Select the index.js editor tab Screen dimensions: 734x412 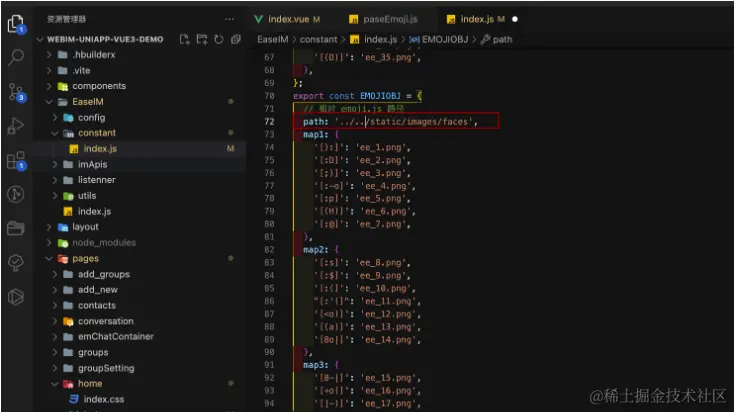coord(477,19)
